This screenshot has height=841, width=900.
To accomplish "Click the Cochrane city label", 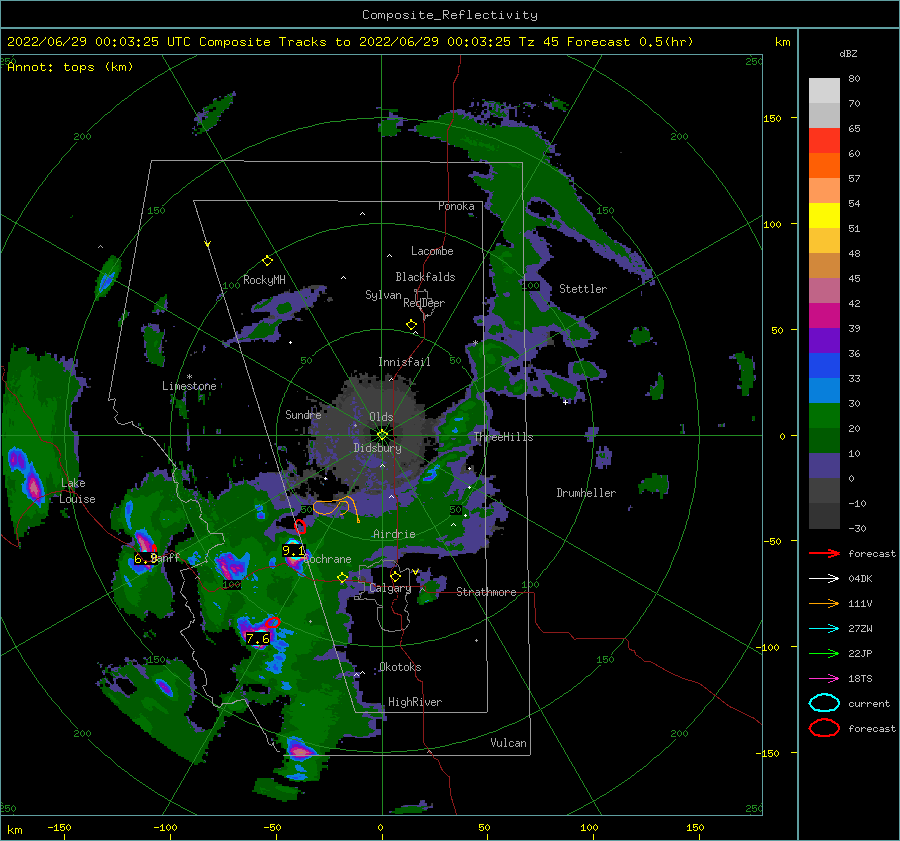I will [x=327, y=559].
